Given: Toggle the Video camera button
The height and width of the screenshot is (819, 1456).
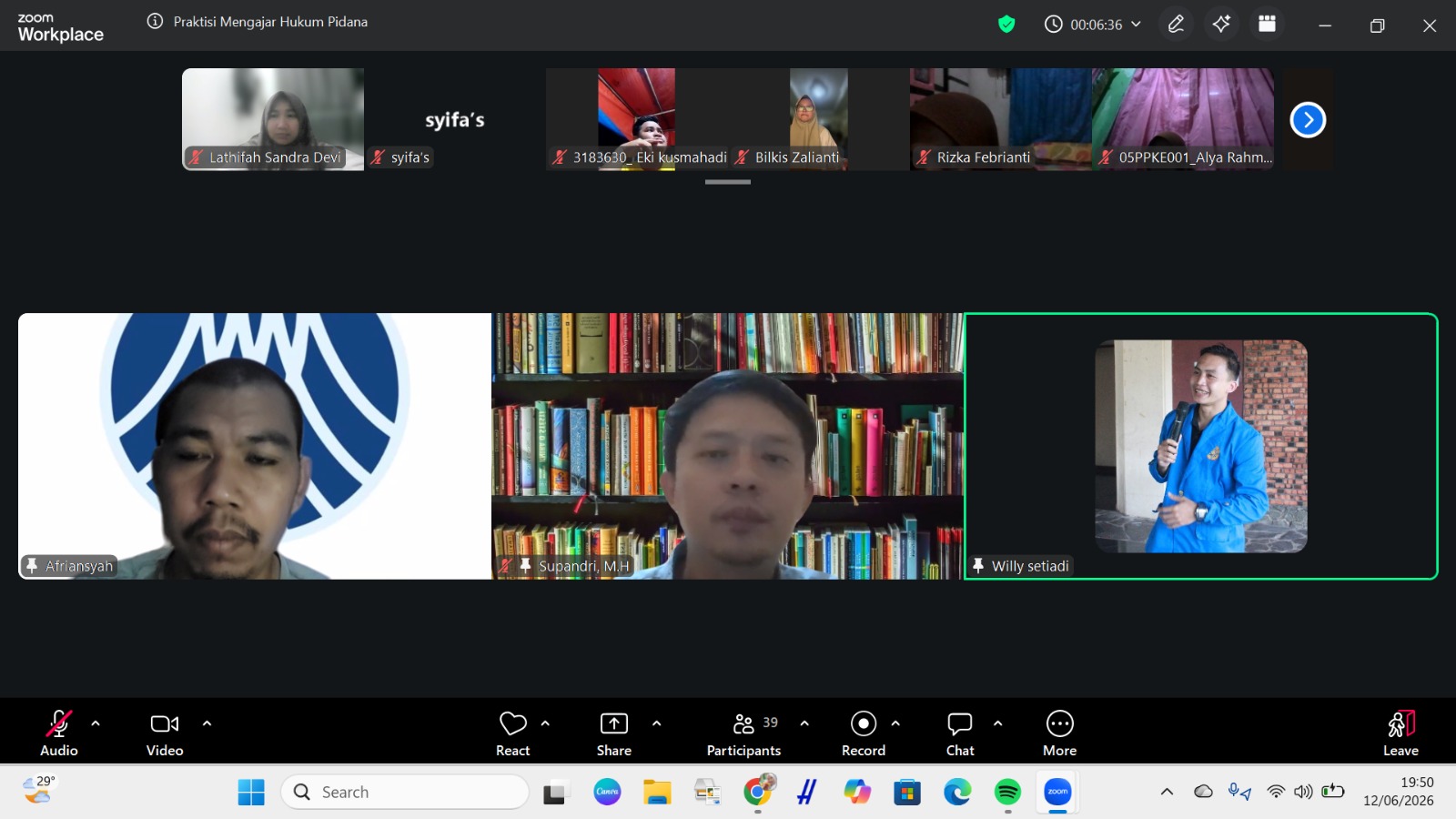Looking at the screenshot, I should [x=165, y=733].
